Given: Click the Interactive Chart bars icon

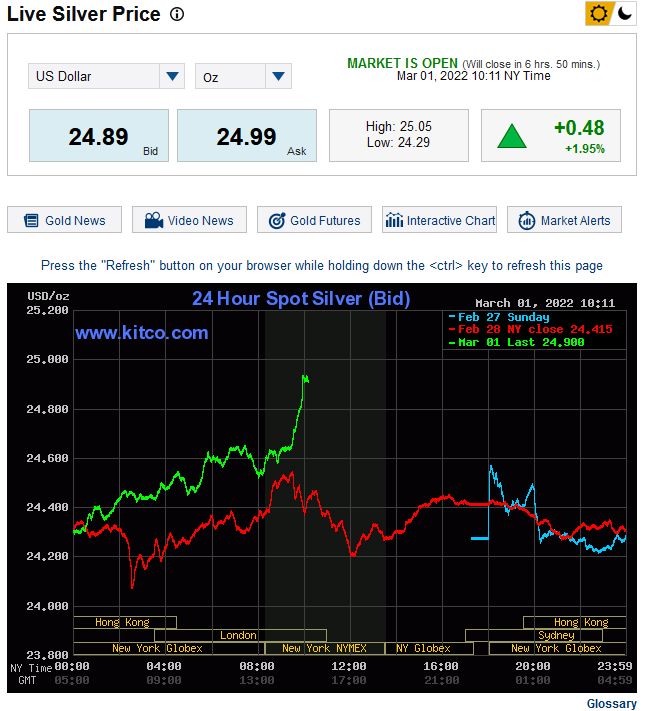Looking at the screenshot, I should 394,220.
